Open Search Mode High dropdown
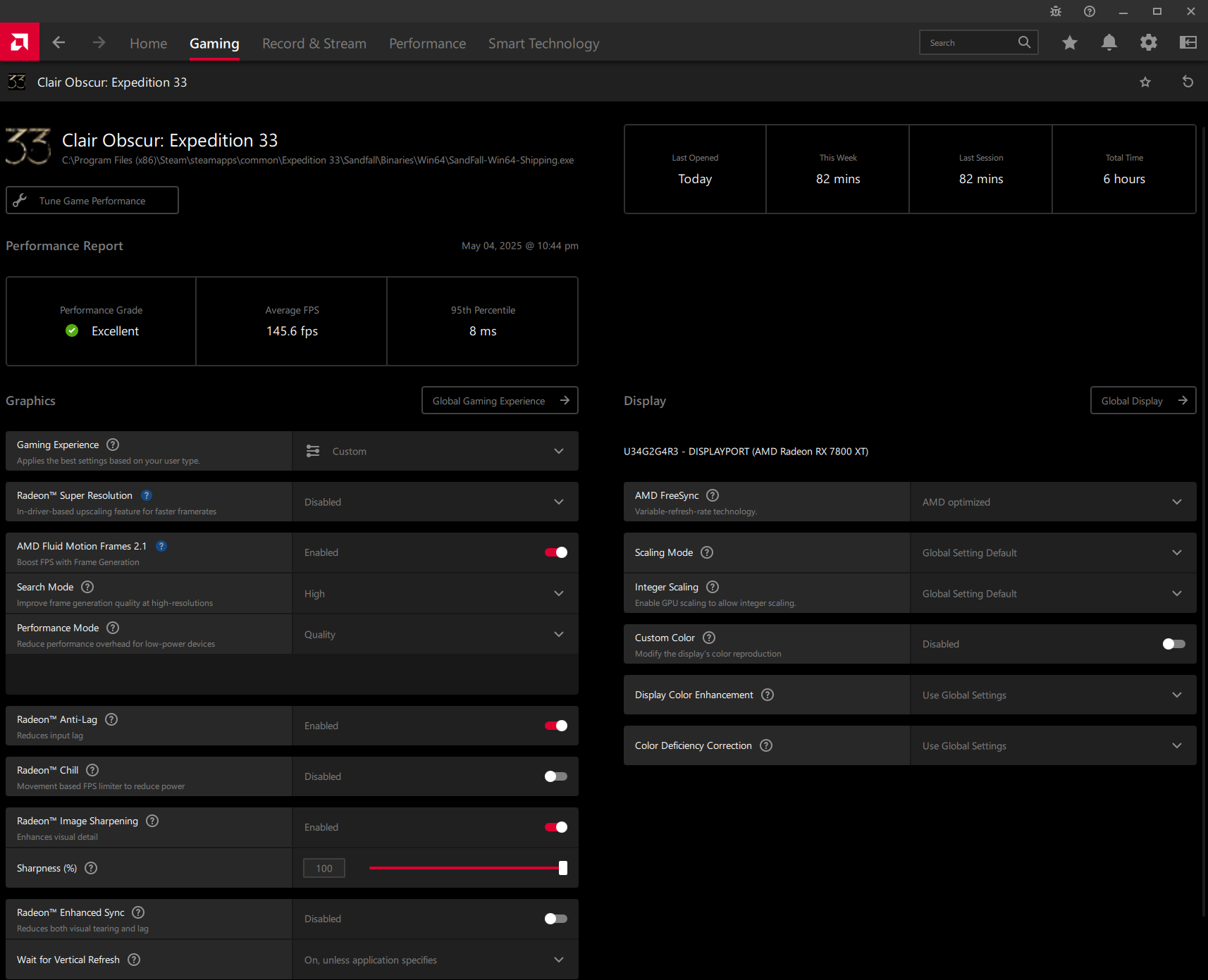Viewport: 1208px width, 980px height. click(x=436, y=593)
